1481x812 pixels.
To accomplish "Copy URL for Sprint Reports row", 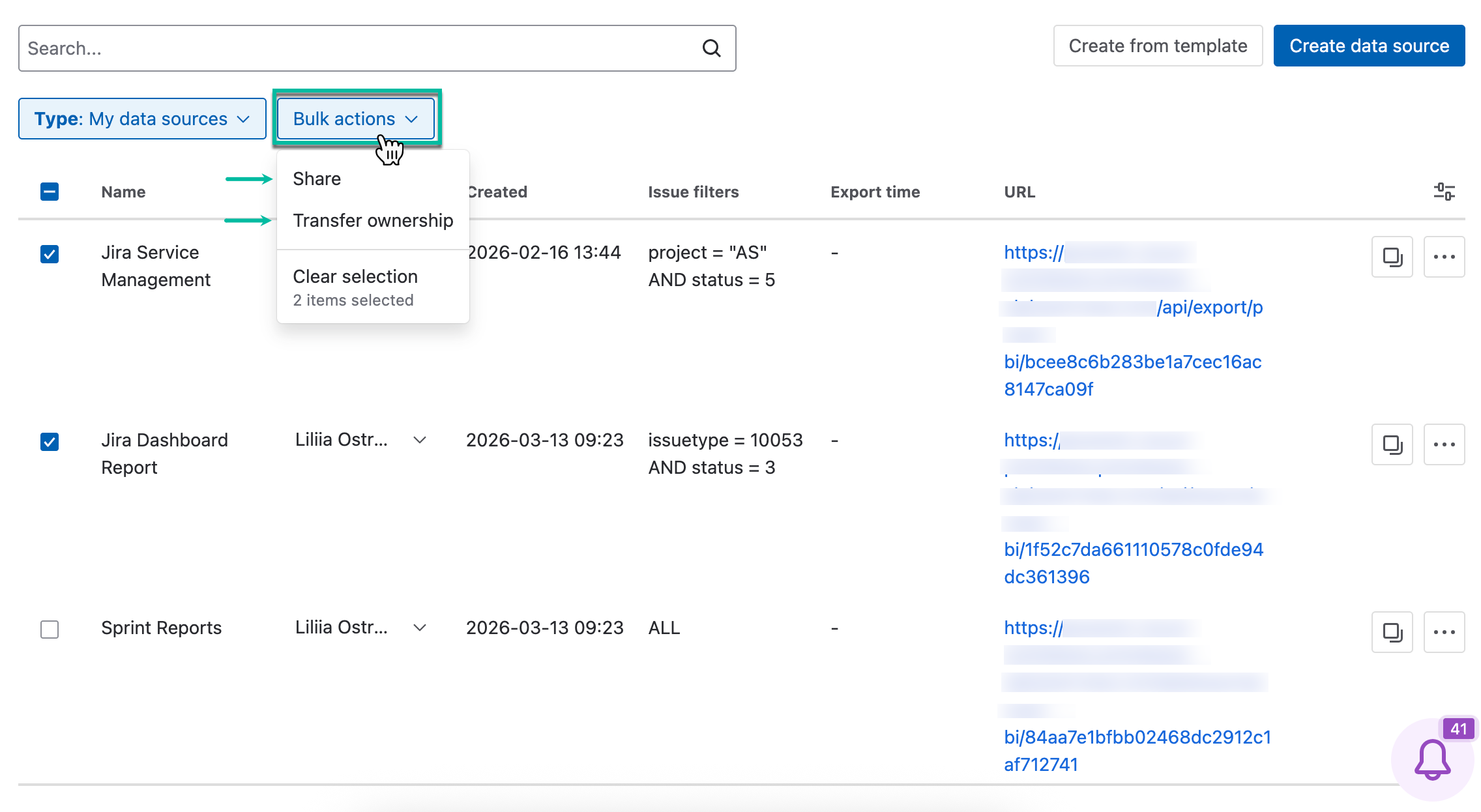I will [1392, 632].
